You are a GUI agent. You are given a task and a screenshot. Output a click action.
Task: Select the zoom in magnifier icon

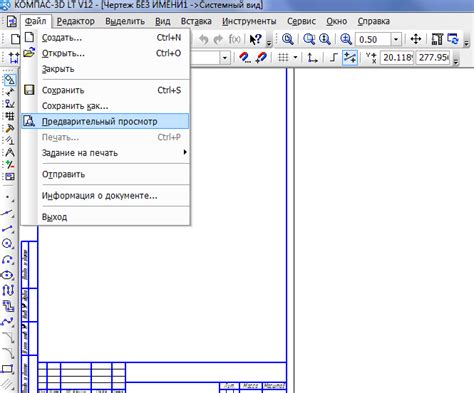click(x=346, y=39)
